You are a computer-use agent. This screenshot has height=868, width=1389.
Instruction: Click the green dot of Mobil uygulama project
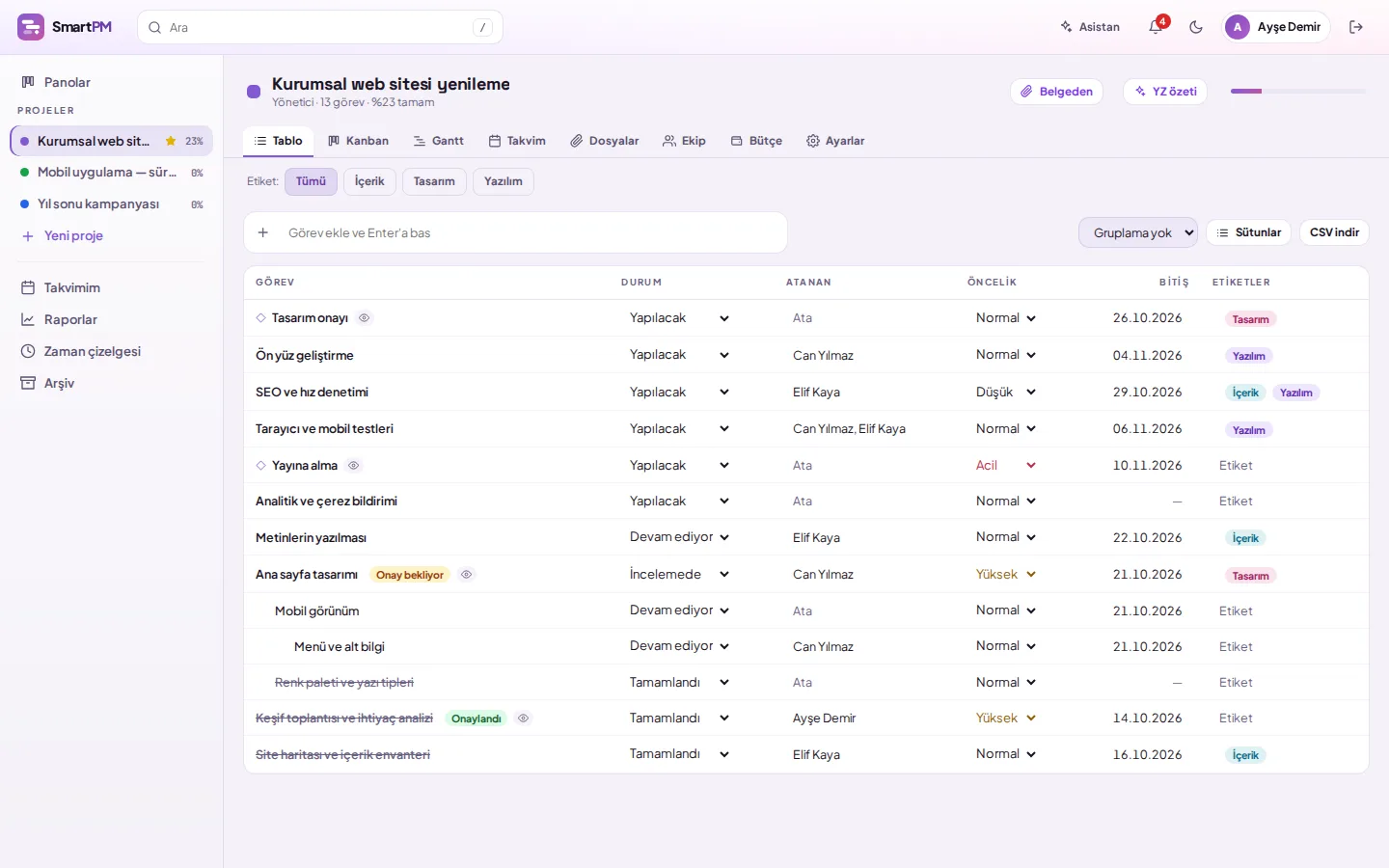click(x=25, y=173)
